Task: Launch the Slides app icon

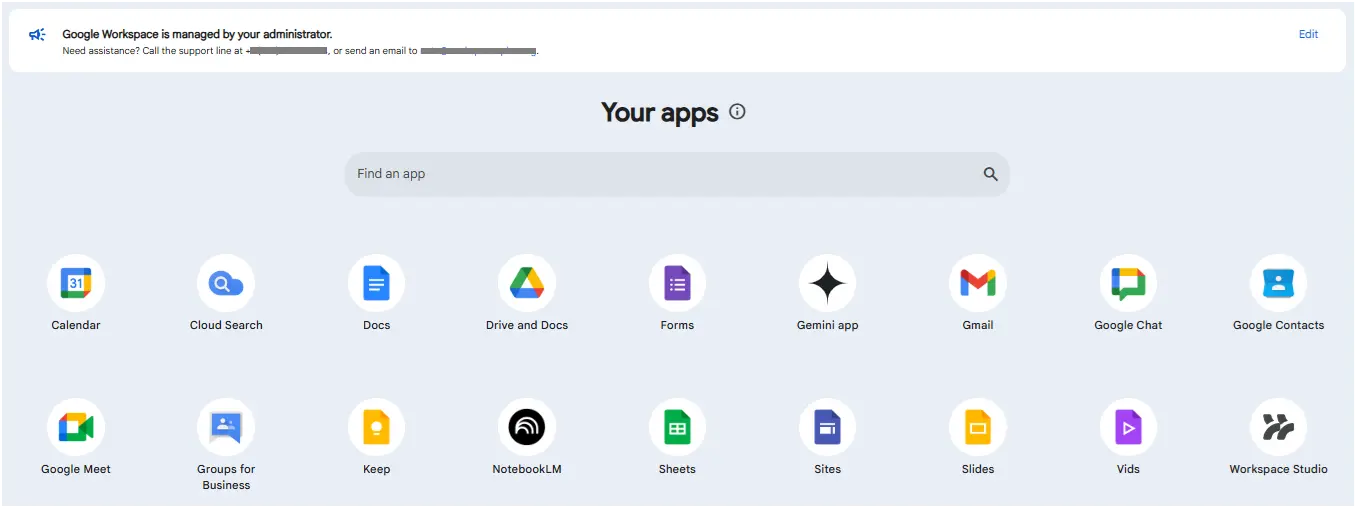Action: click(978, 427)
